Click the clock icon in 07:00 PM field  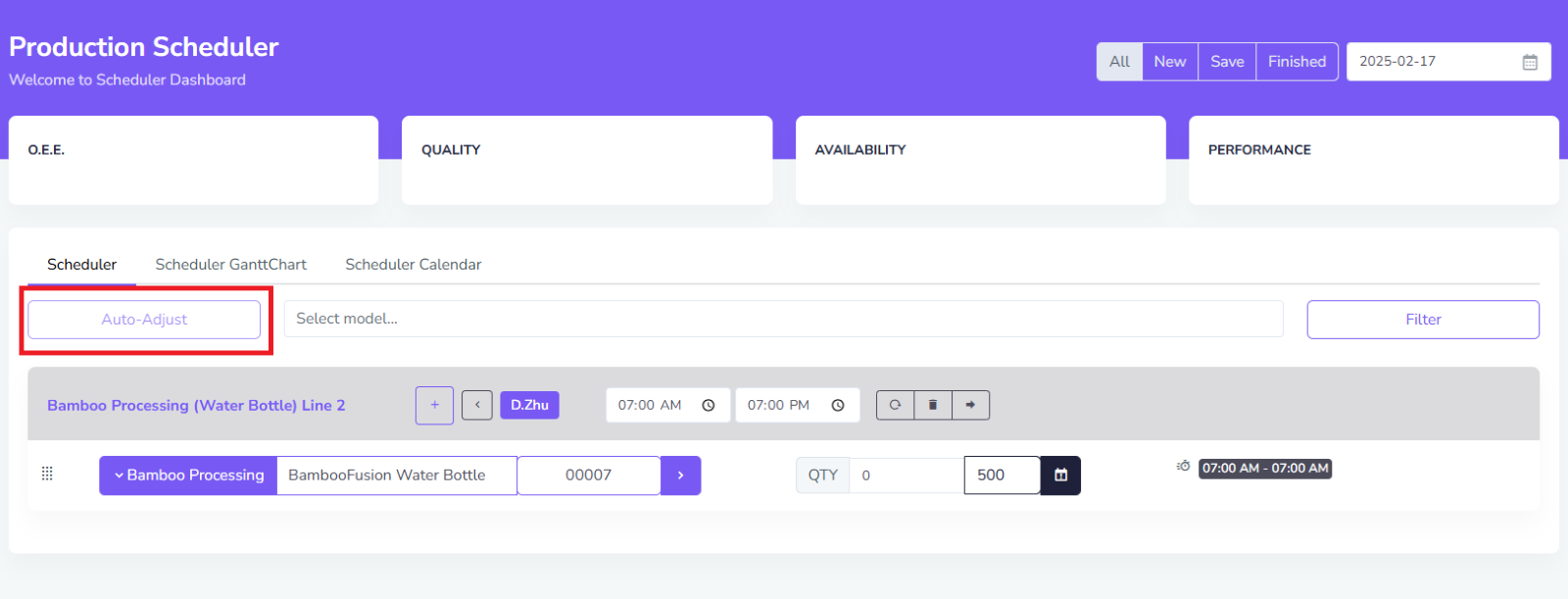click(x=838, y=405)
